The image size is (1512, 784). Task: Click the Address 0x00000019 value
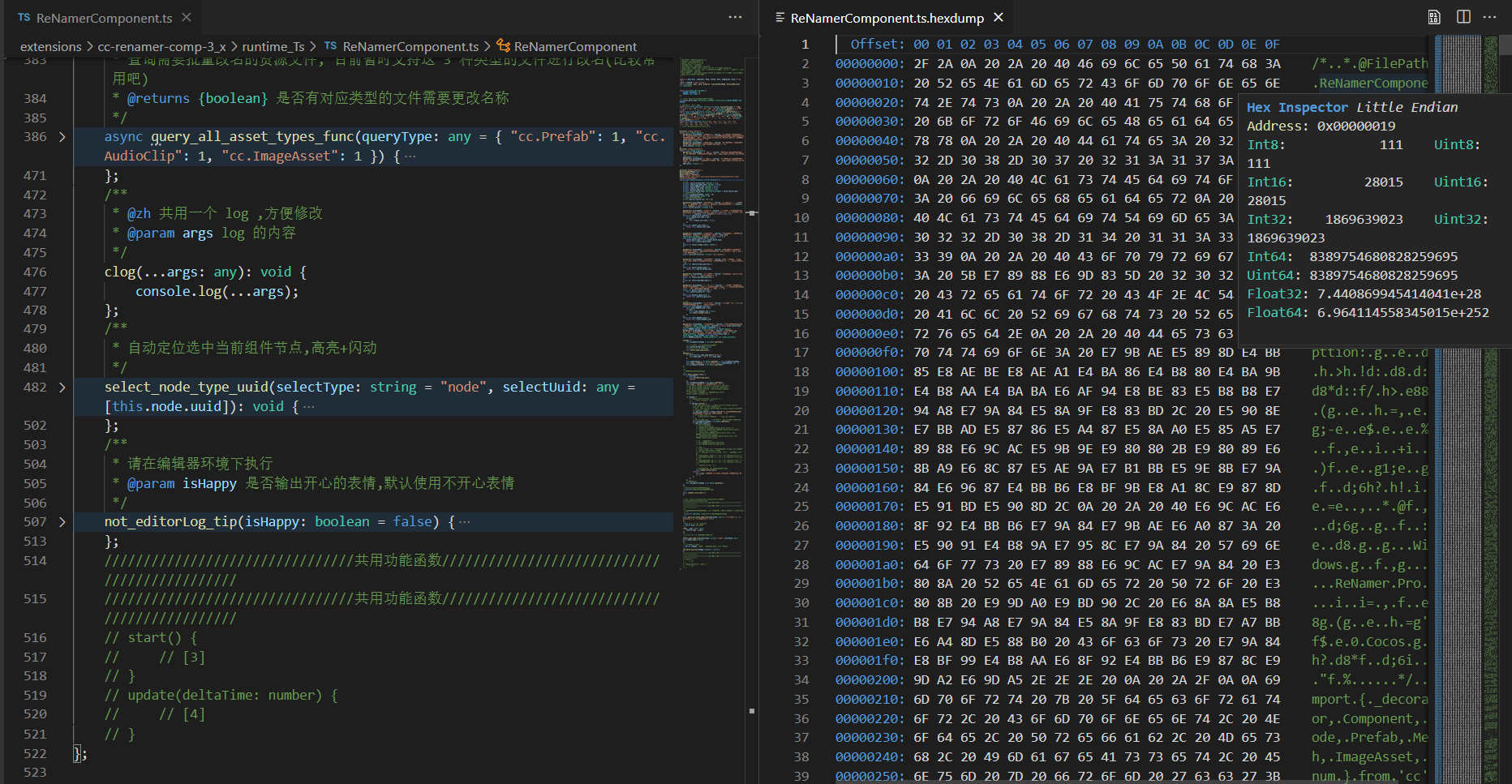pos(1356,126)
